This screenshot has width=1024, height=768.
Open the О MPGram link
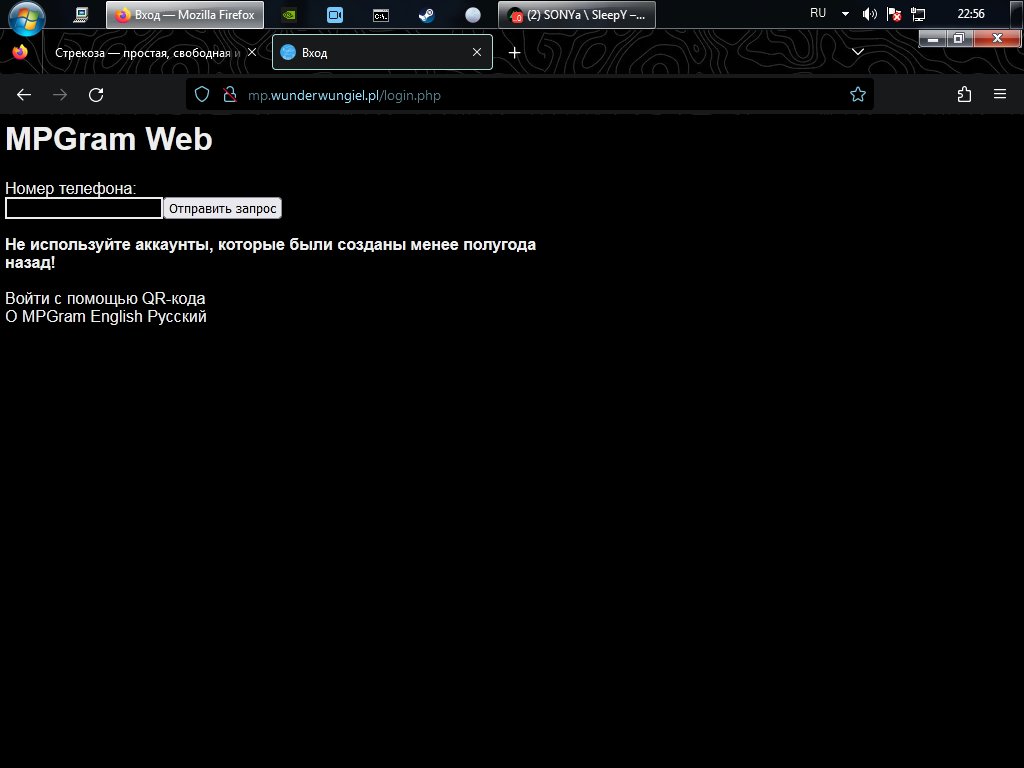tap(46, 317)
